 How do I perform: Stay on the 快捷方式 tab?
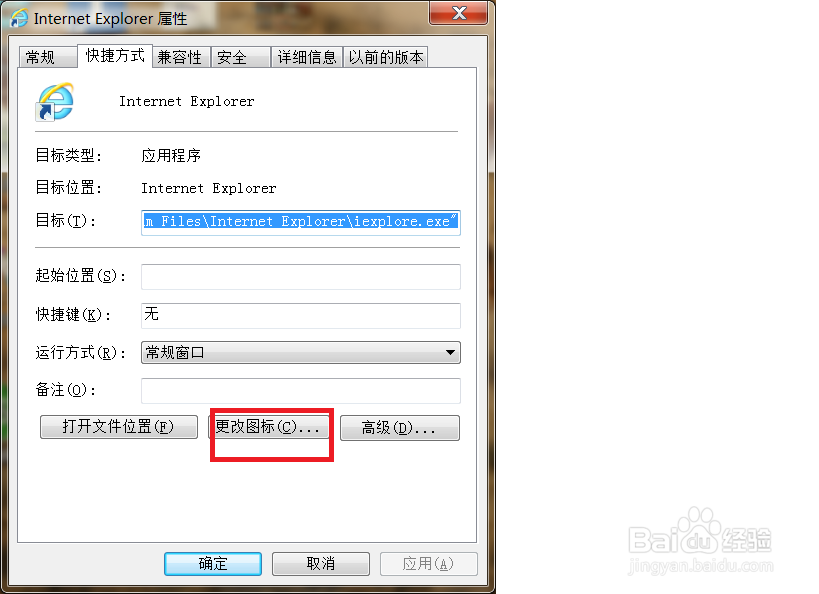pyautogui.click(x=114, y=56)
